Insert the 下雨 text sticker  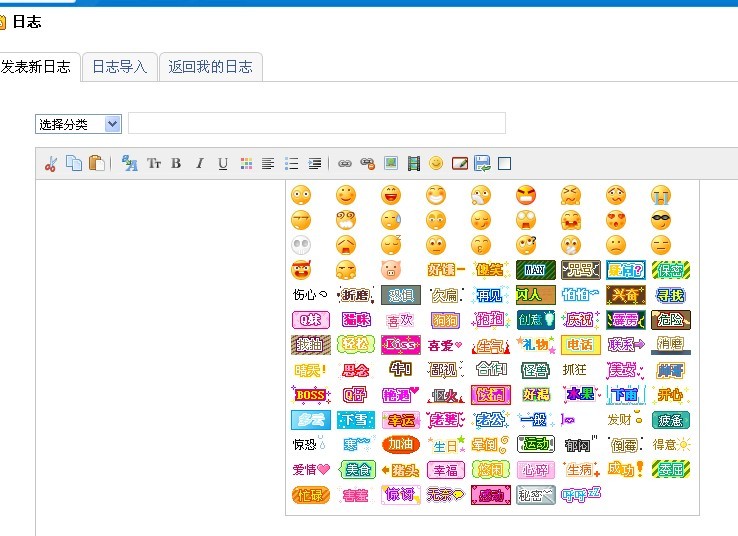[x=626, y=395]
